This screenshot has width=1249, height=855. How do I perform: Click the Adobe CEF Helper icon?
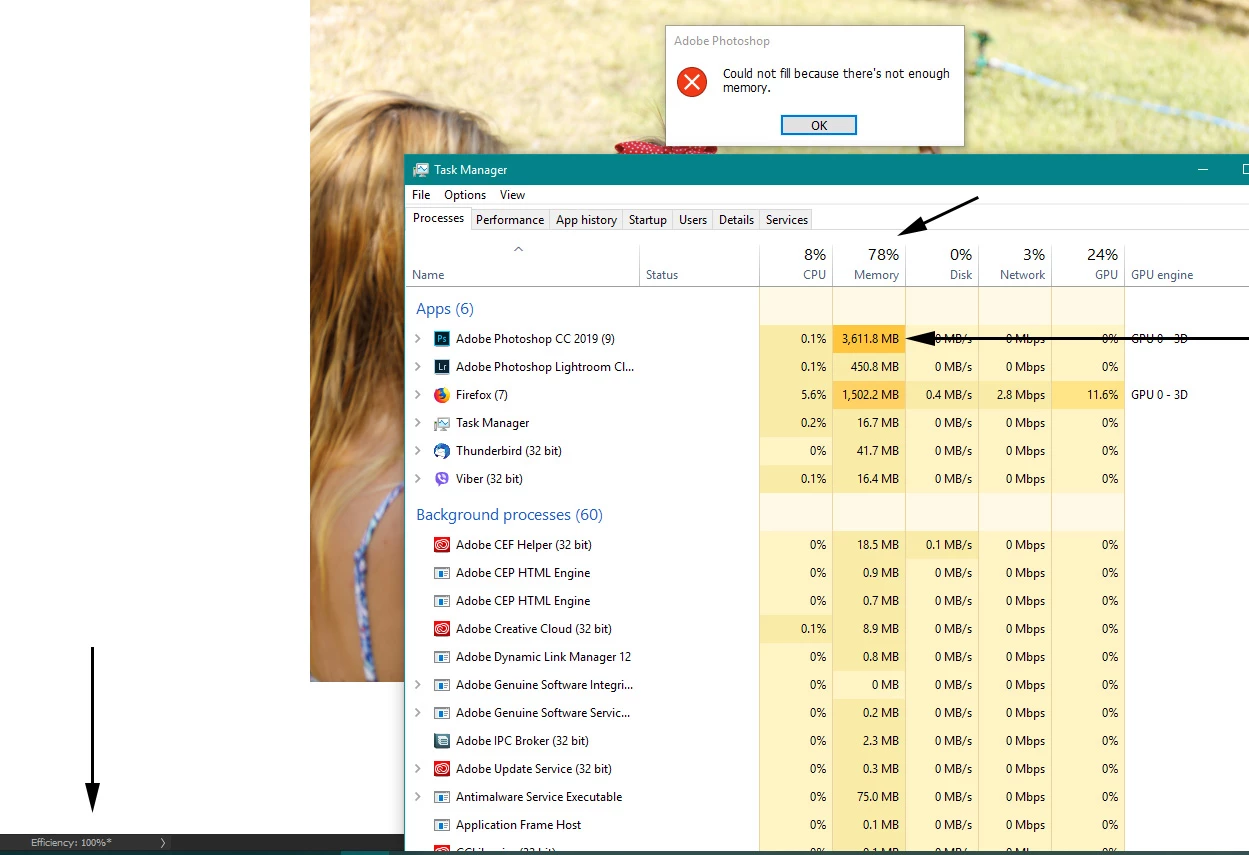tap(442, 545)
